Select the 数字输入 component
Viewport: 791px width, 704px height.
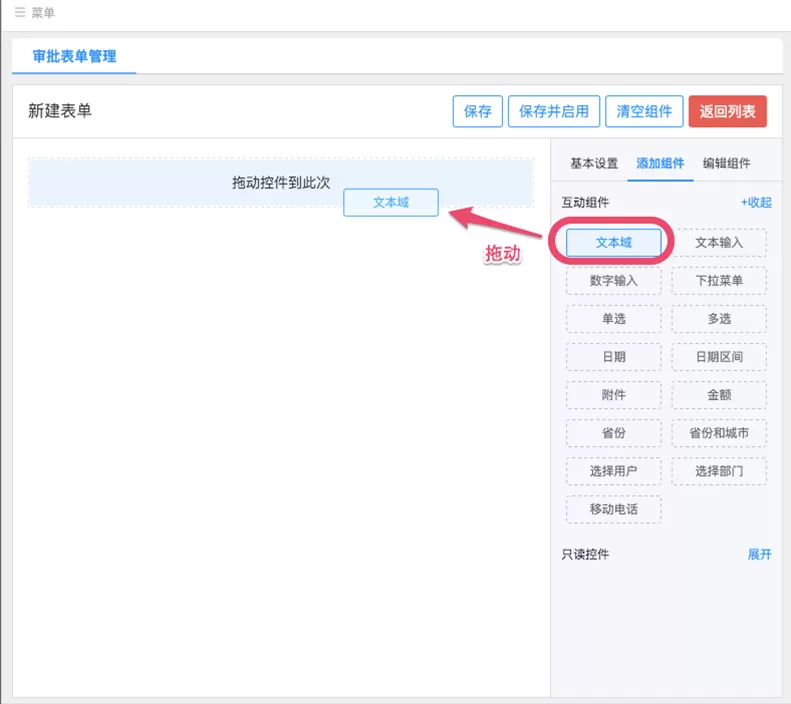click(613, 280)
